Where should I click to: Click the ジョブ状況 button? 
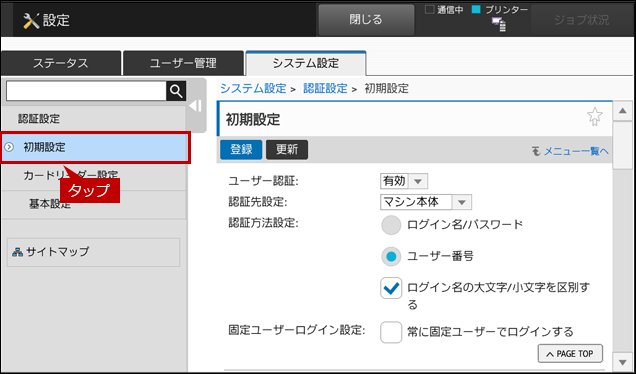click(582, 20)
